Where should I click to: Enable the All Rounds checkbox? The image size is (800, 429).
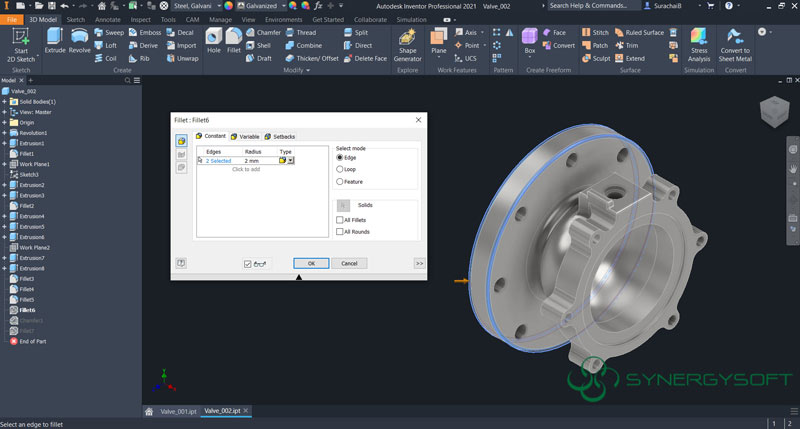point(339,232)
